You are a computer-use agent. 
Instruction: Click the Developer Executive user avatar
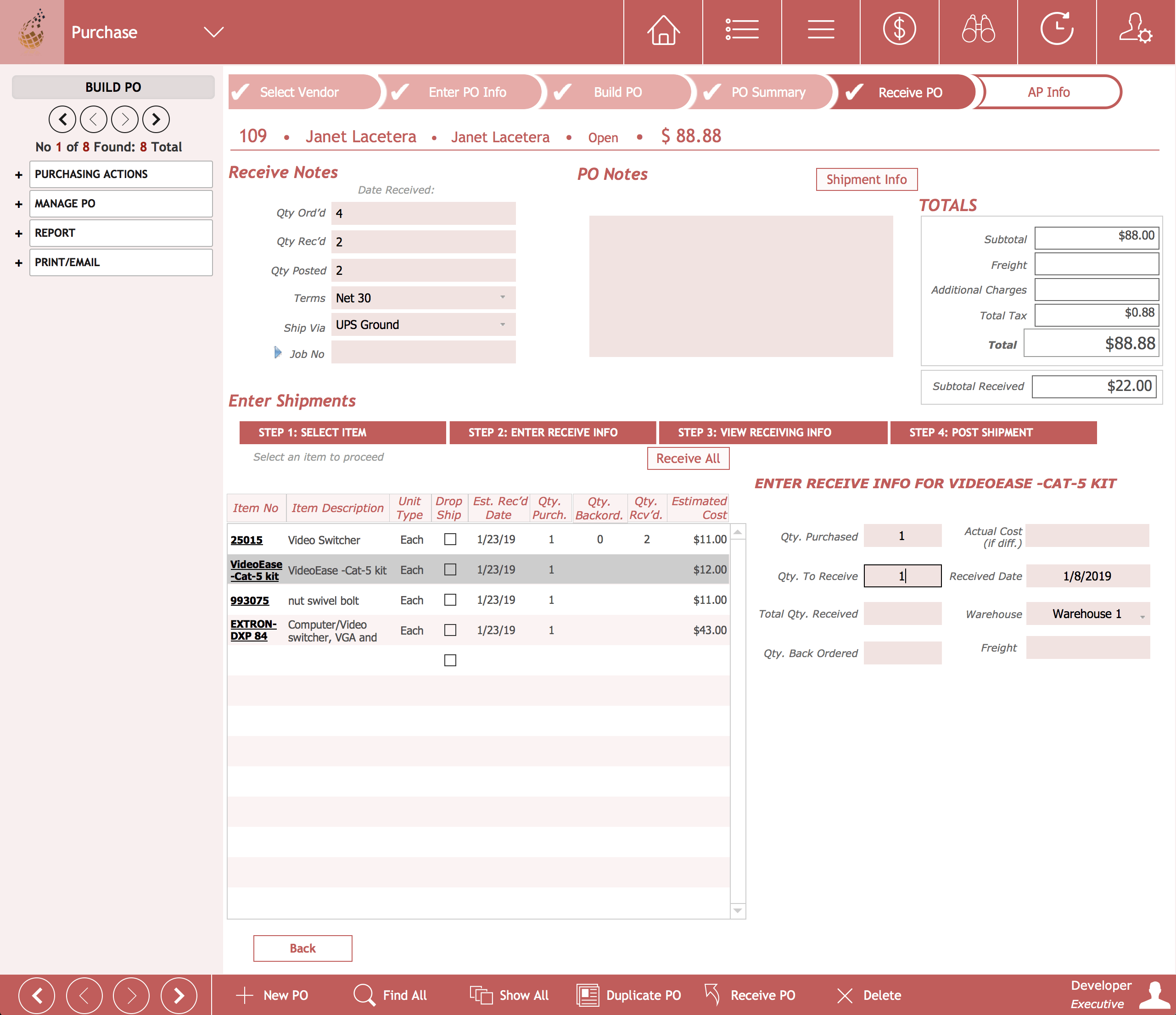coord(1155,995)
